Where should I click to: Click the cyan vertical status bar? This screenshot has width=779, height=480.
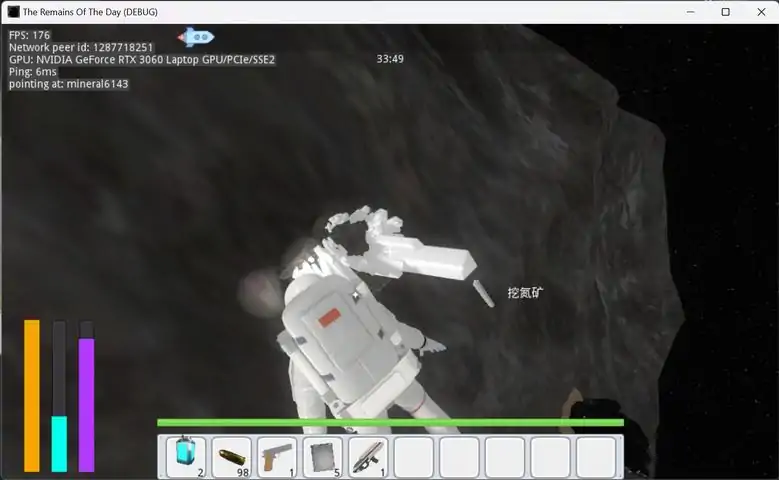coord(59,444)
